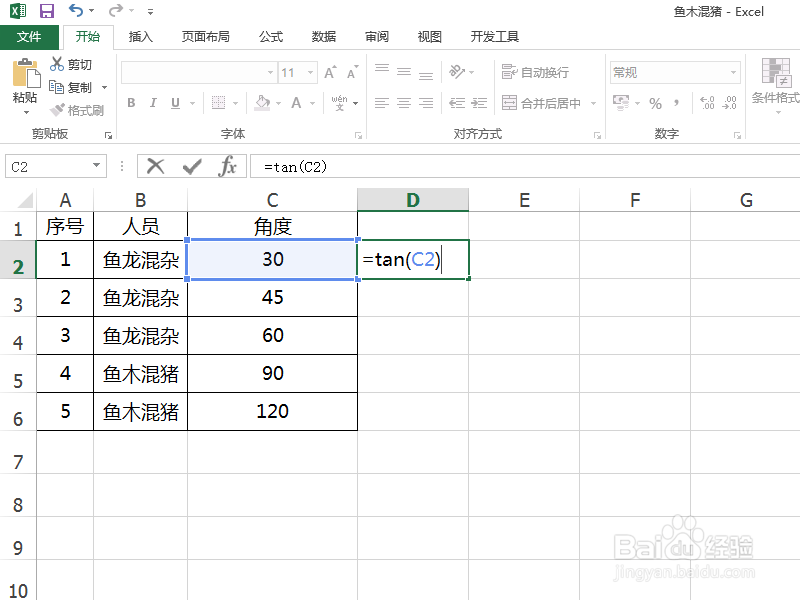The image size is (800, 600).
Task: Click the Format Painter brush icon
Action: [x=57, y=110]
